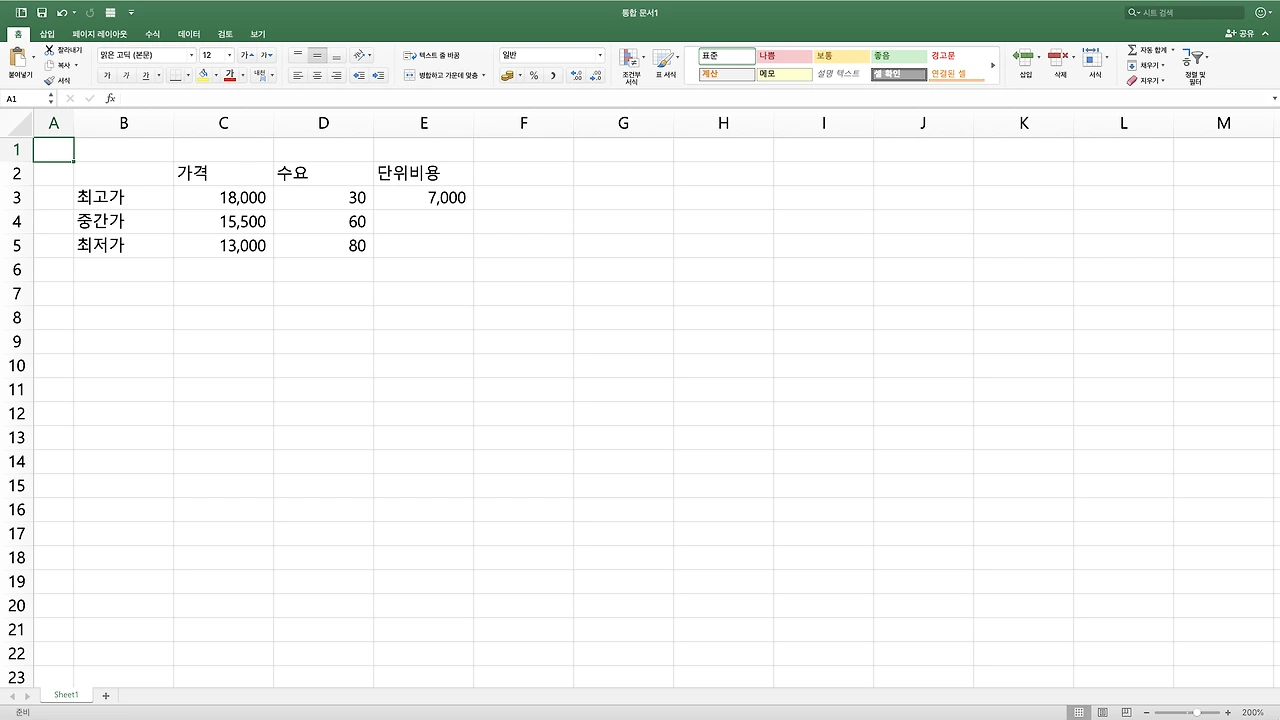Add a new sheet with the plus button
Screen dimensions: 1280x720
tap(105, 695)
